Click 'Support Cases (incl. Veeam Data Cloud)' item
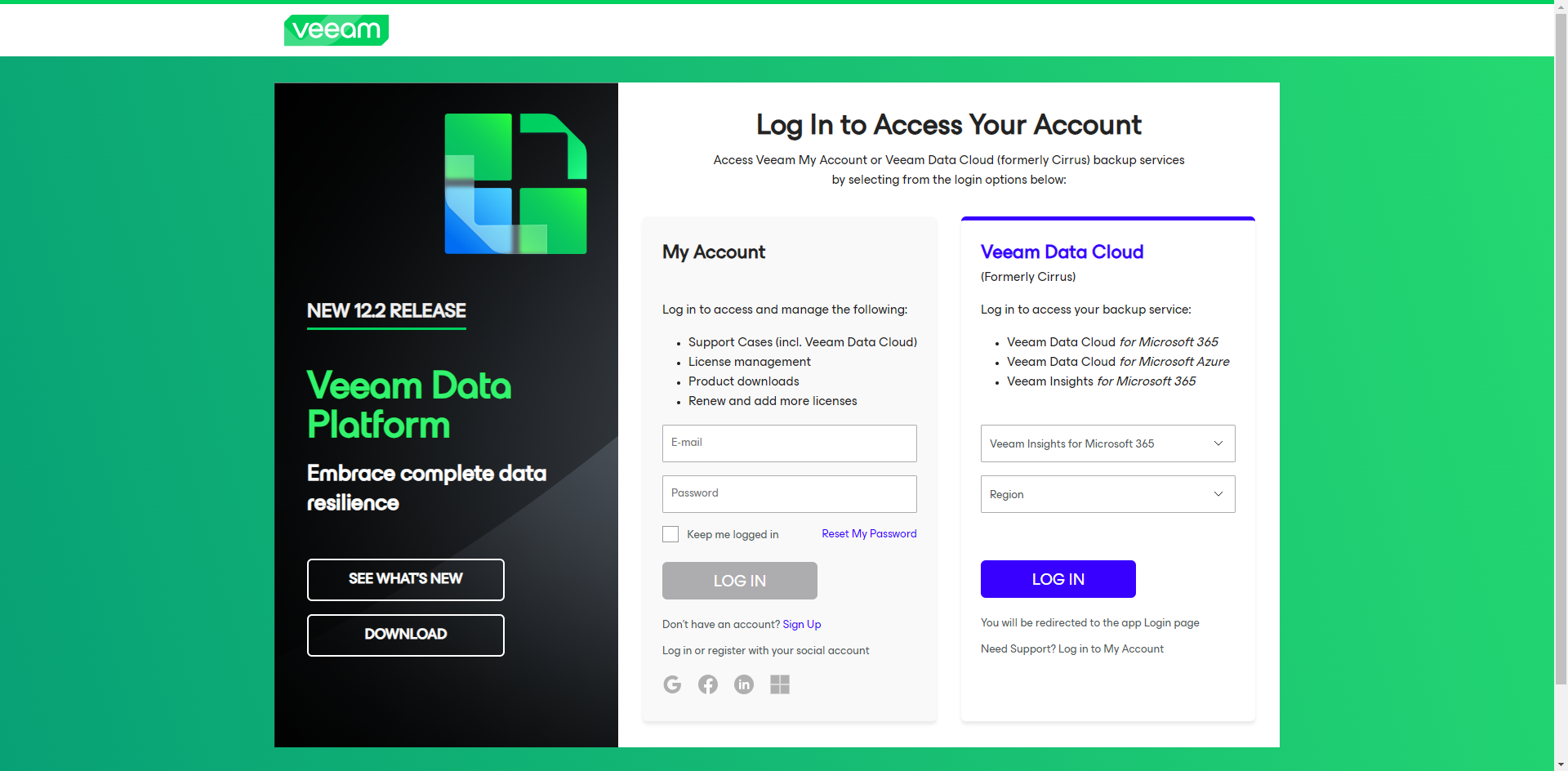1568x771 pixels. pyautogui.click(x=803, y=342)
